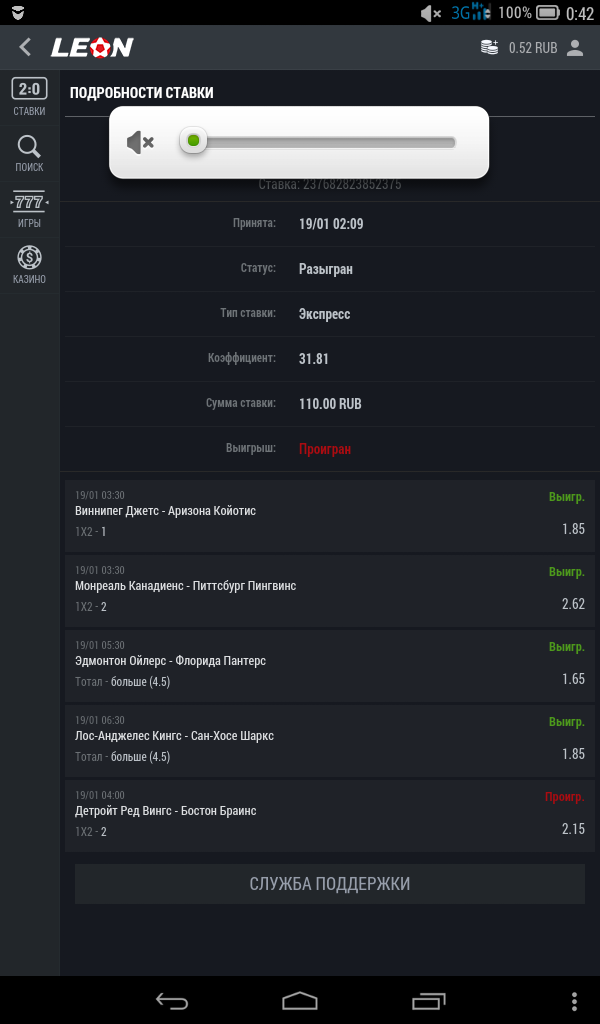
Task: Click the volume slider knob
Action: (193, 141)
